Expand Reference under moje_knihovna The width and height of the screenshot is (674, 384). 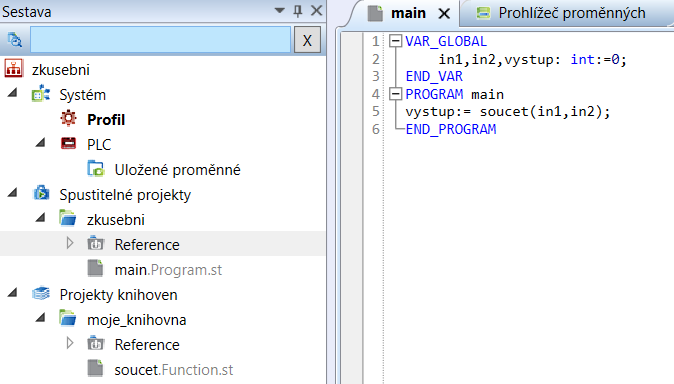[x=70, y=343]
